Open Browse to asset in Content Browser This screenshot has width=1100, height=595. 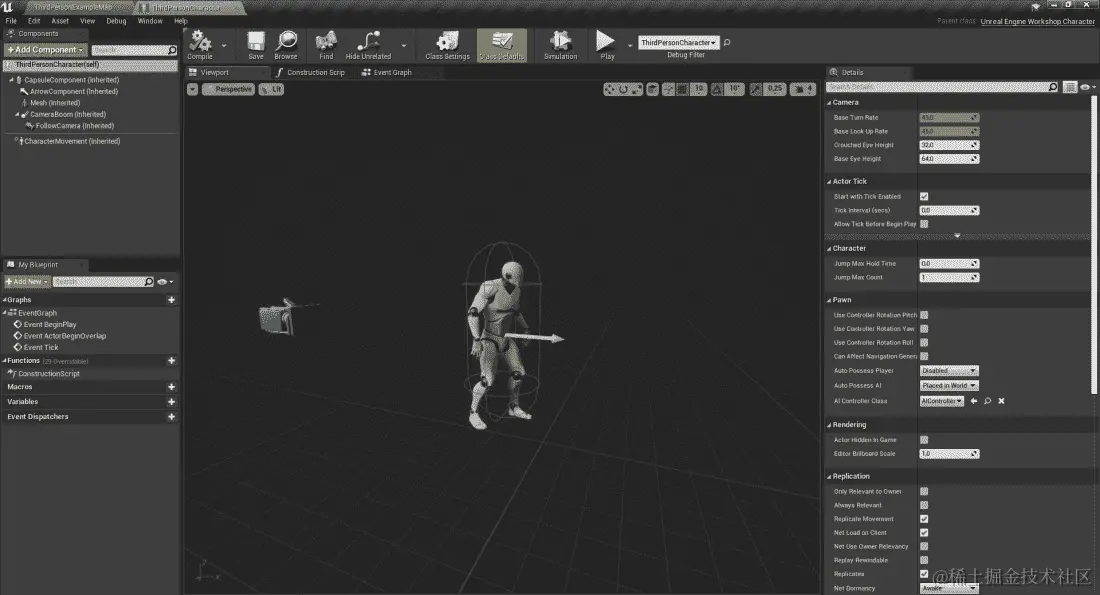(x=286, y=46)
